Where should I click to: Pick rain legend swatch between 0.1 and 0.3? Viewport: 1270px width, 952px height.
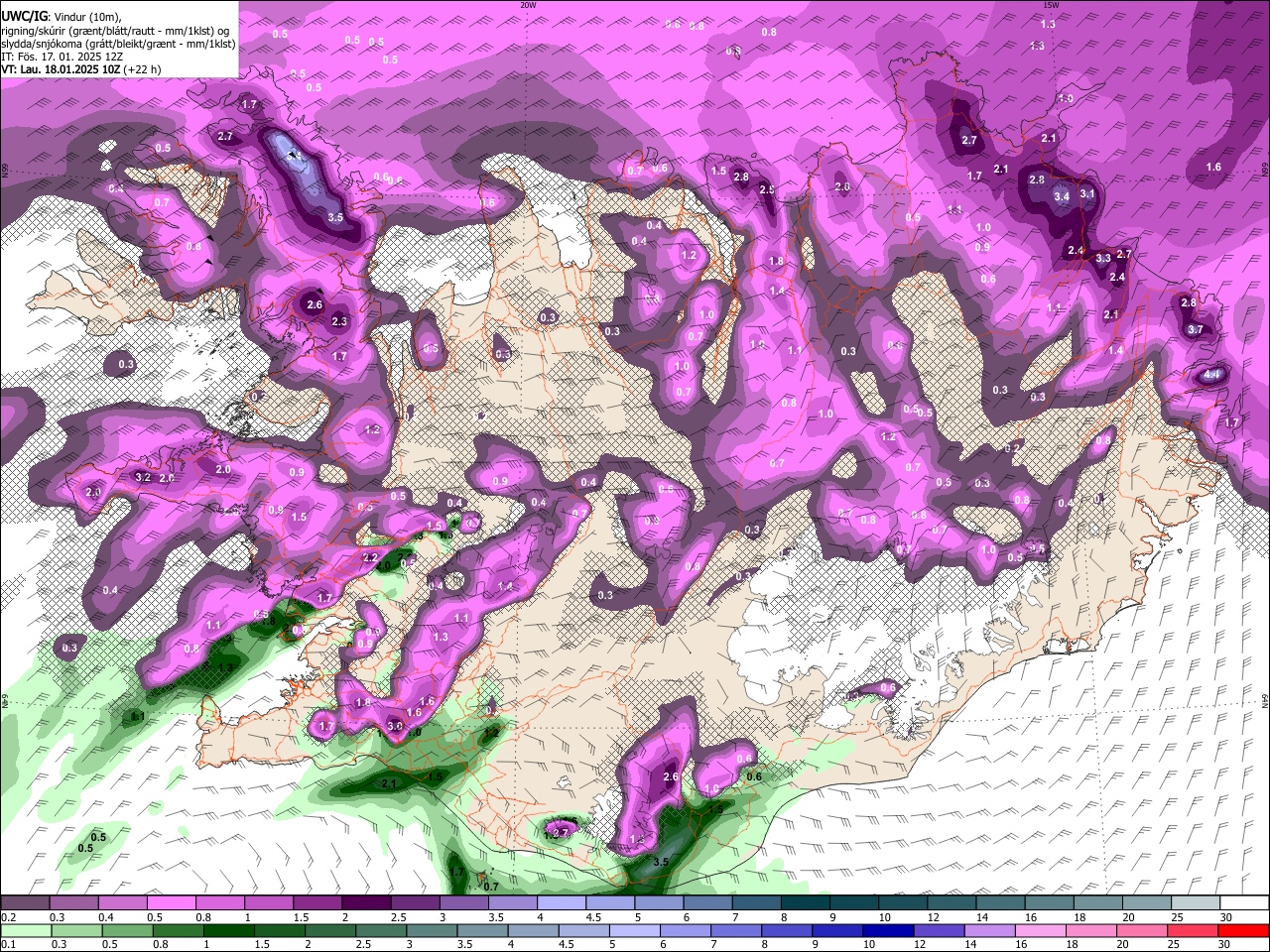click(26, 931)
